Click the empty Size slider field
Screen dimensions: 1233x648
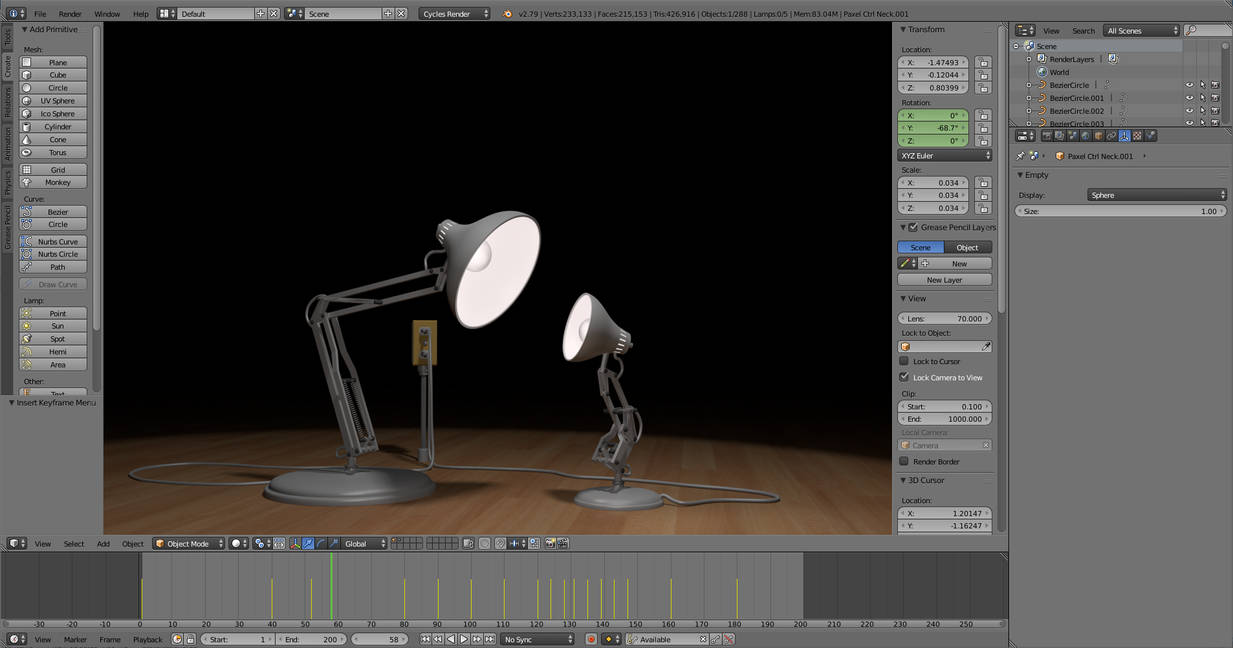pos(1120,211)
